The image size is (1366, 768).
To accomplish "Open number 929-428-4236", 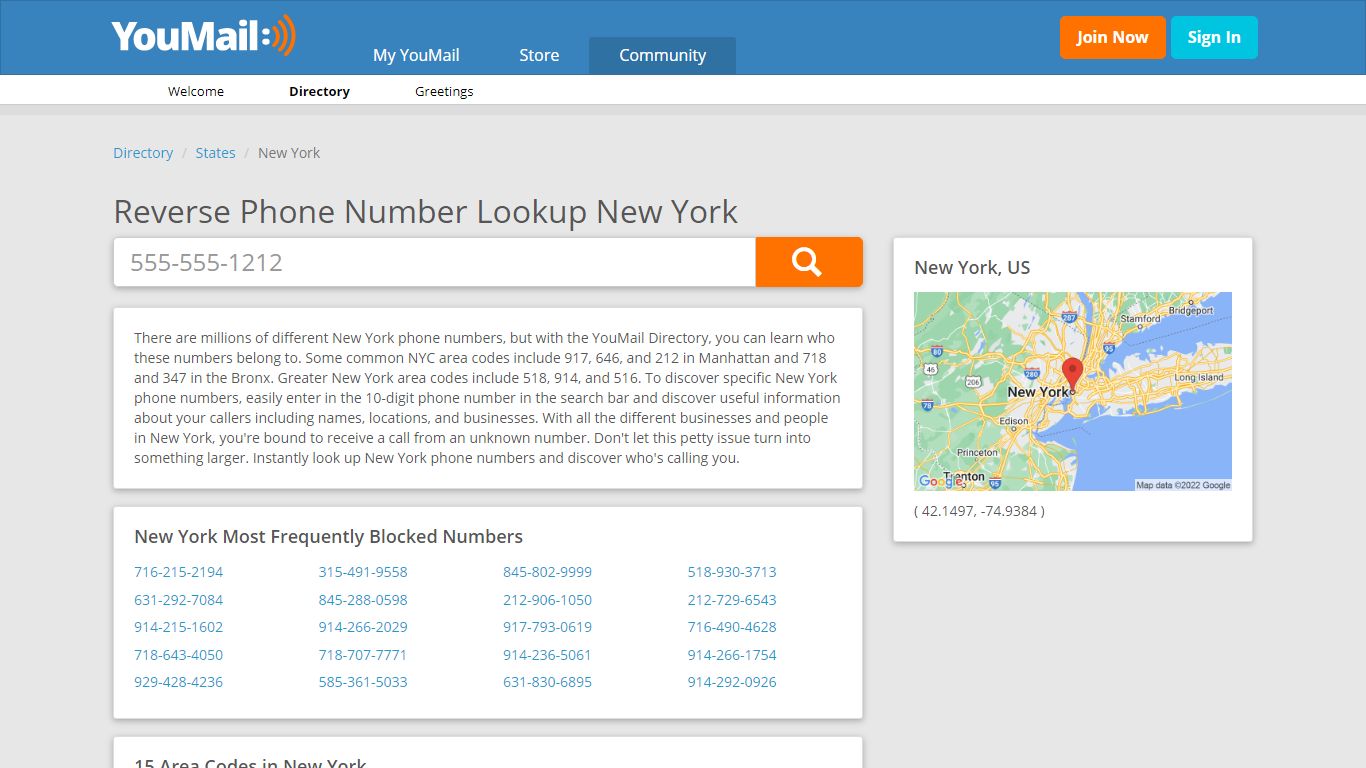I will coord(178,682).
